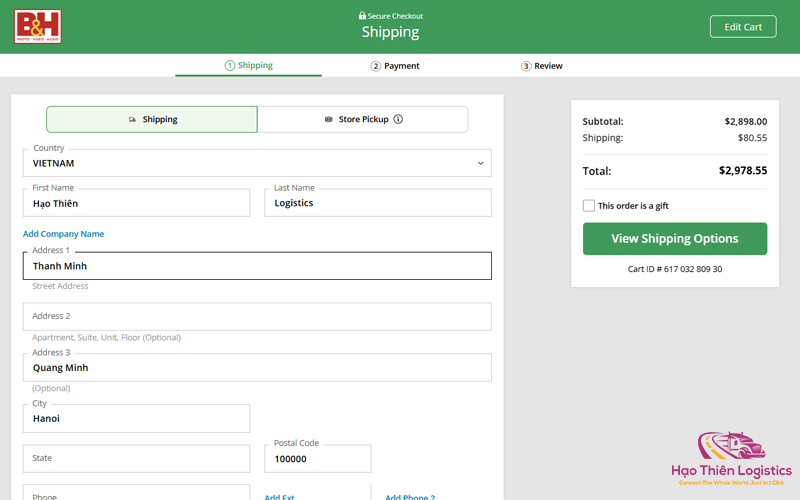Click the Add Phone 2 link
Screen dimensions: 800x500
click(410, 496)
